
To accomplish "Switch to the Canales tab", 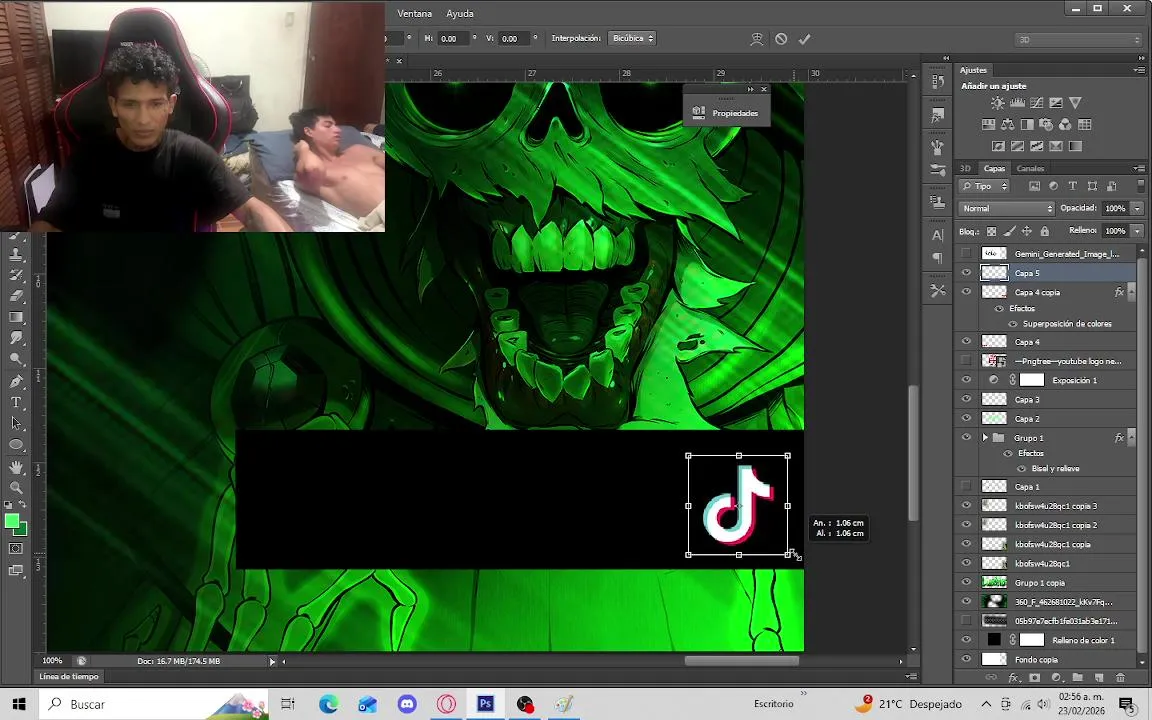I will pos(1030,168).
